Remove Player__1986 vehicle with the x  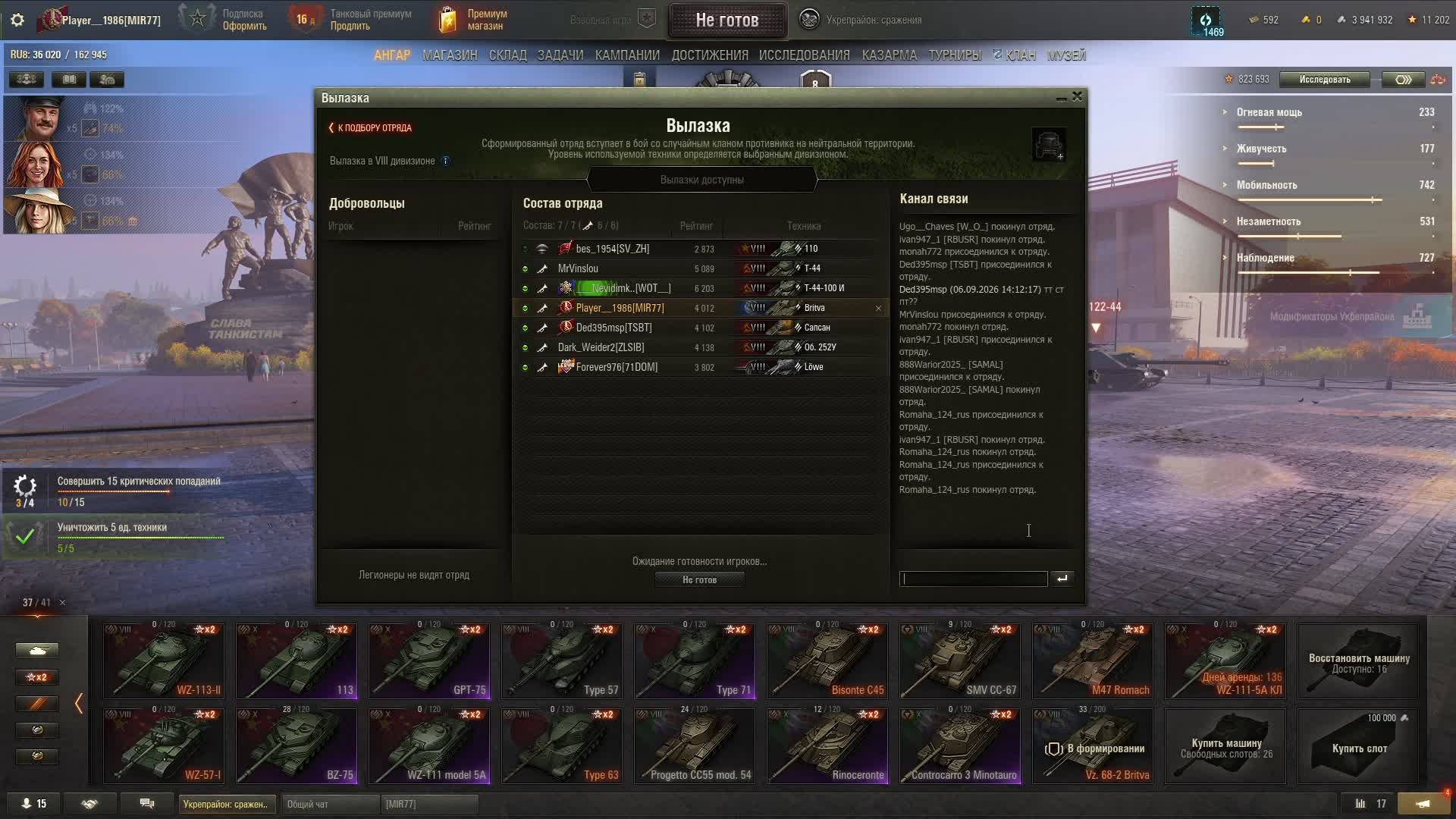(878, 308)
